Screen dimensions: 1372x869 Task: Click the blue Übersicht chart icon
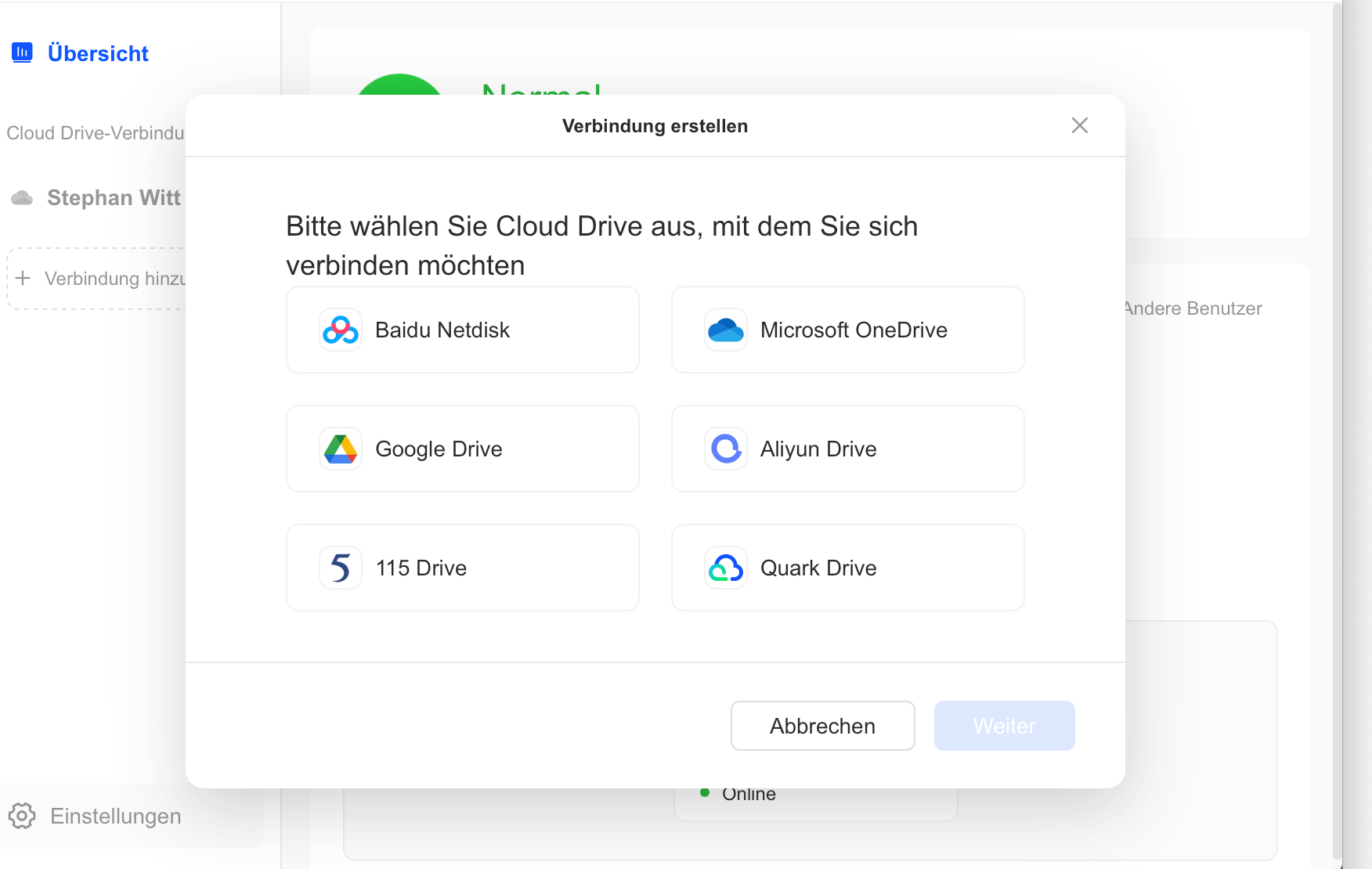(22, 52)
